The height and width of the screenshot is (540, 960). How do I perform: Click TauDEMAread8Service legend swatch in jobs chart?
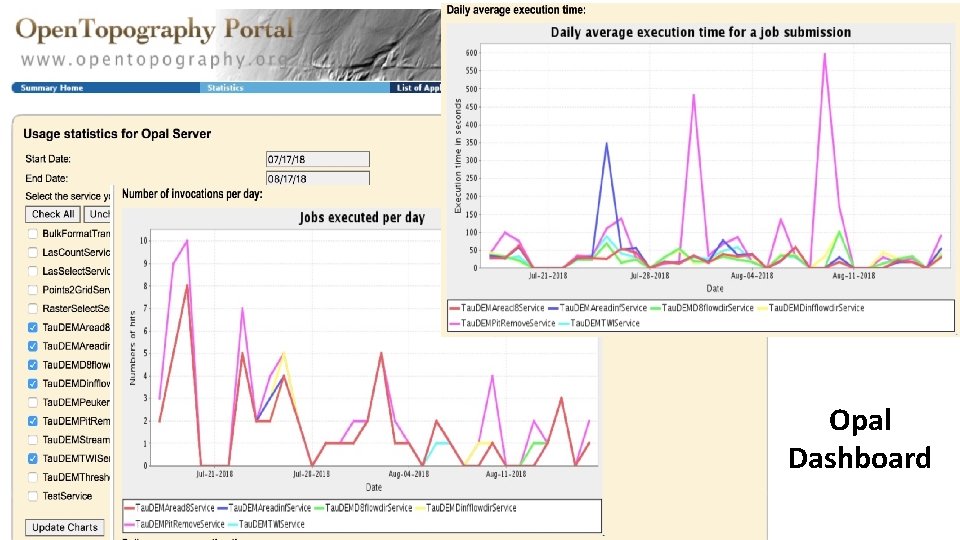point(129,508)
